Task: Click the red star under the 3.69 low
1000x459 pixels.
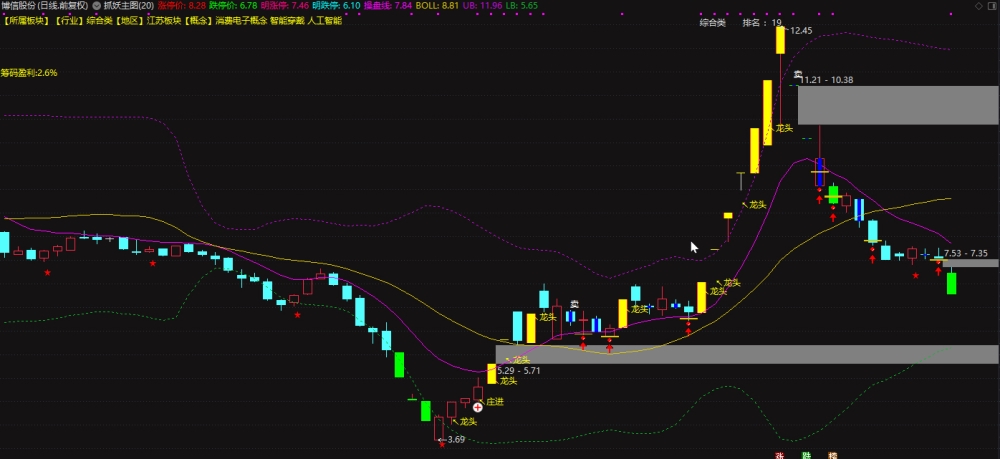Action: [442, 444]
